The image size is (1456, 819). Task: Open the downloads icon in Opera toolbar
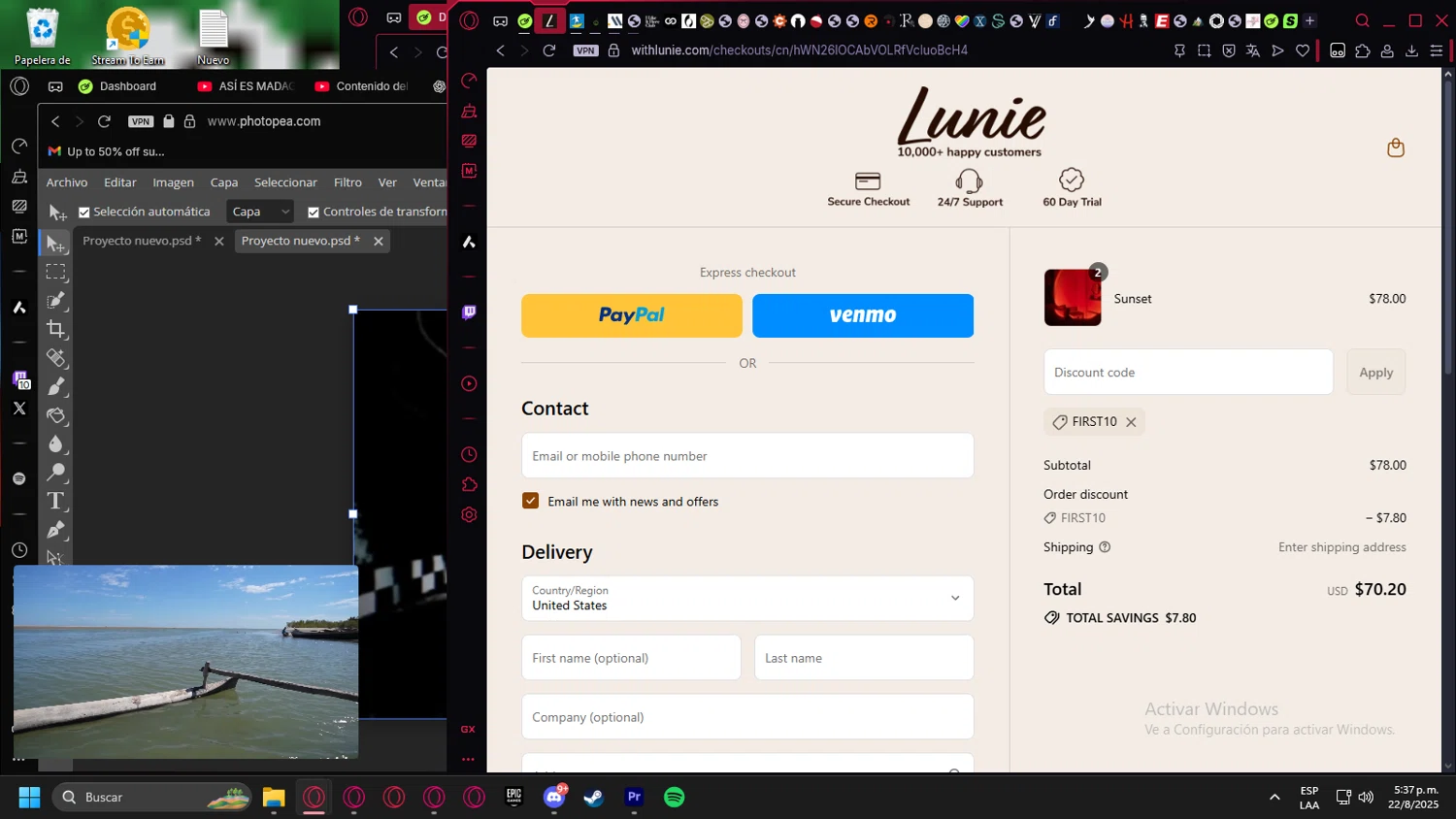(x=1411, y=50)
